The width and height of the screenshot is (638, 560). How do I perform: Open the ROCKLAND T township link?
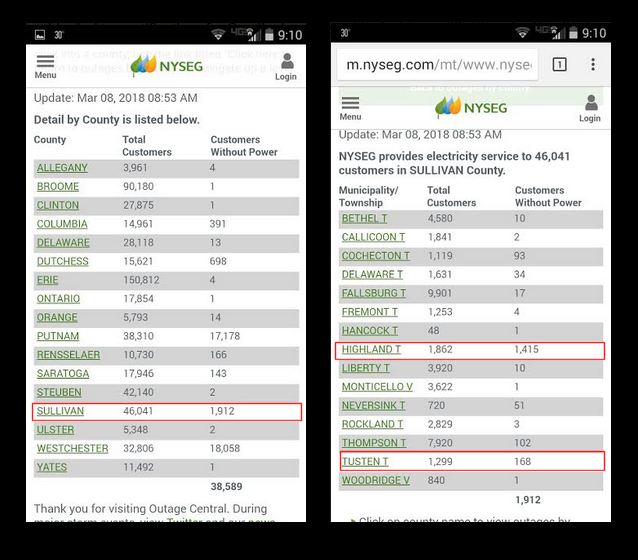pyautogui.click(x=372, y=424)
